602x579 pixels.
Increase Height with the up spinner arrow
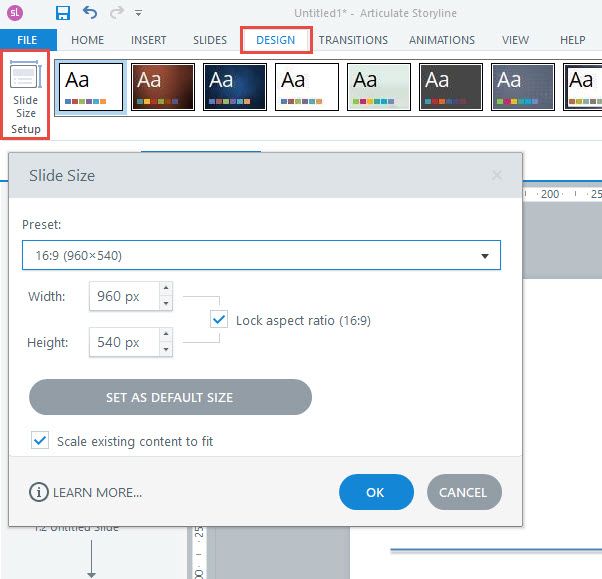(x=166, y=334)
